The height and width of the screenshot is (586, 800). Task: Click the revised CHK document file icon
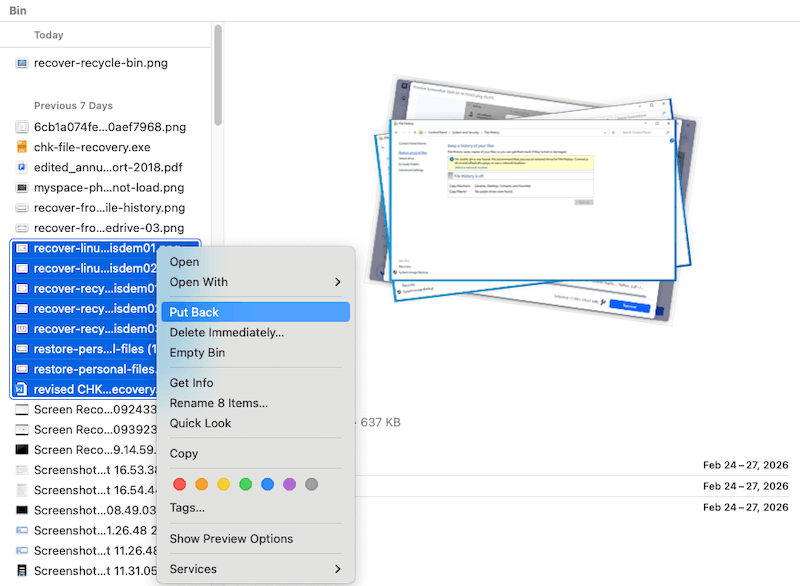tap(22, 389)
